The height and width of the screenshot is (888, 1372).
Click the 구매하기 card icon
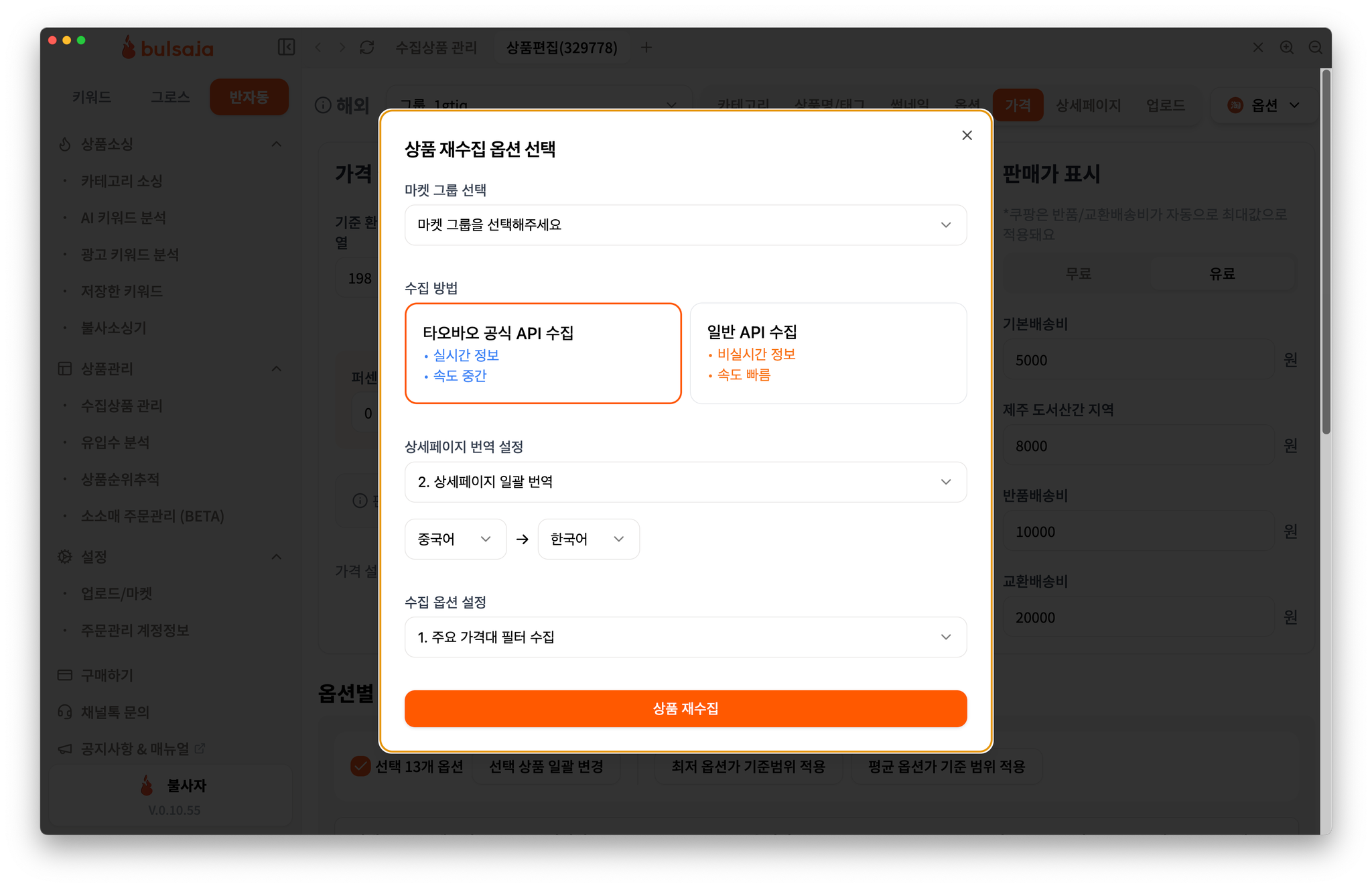click(x=65, y=675)
